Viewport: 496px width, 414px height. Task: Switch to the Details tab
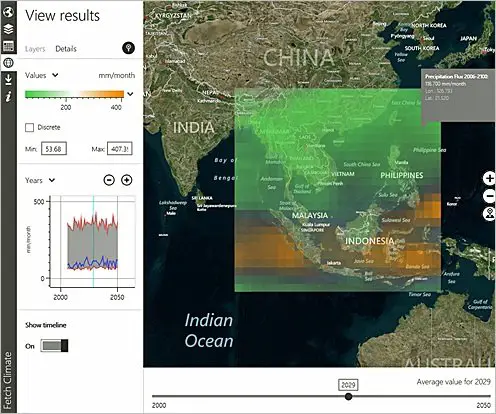(x=66, y=49)
